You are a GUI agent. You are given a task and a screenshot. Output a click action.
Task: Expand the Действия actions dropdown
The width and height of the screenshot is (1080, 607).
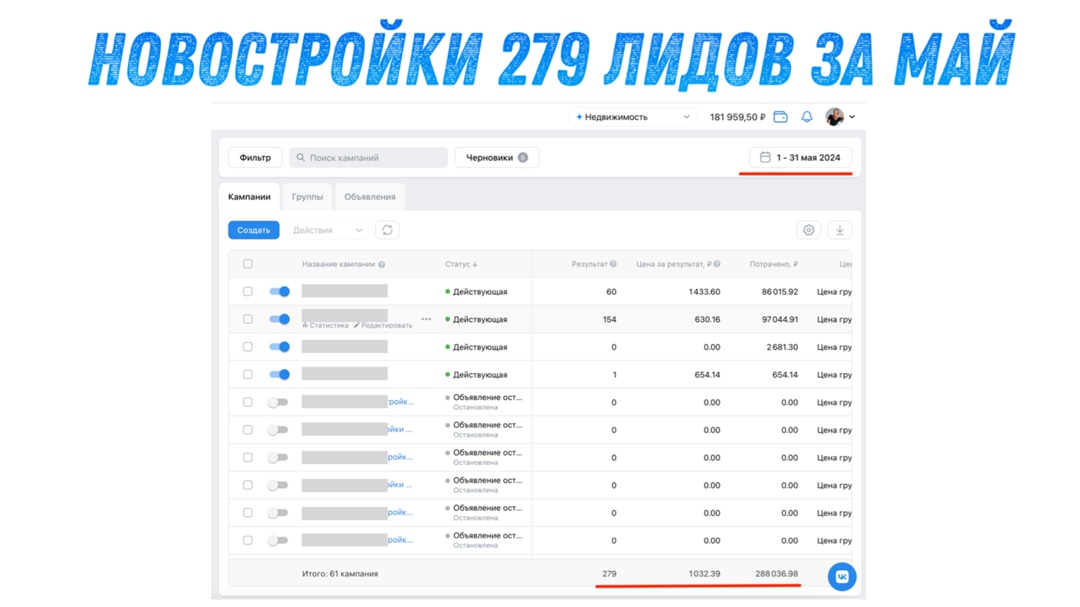327,230
